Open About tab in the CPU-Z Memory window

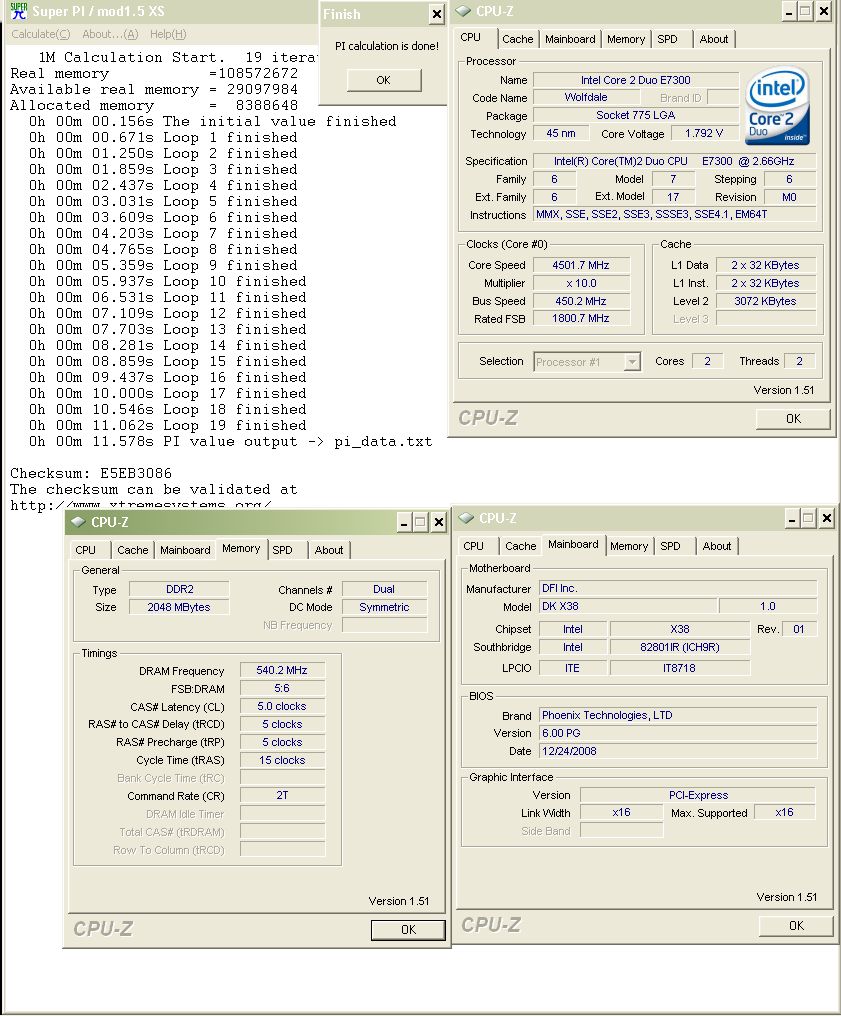tap(329, 550)
